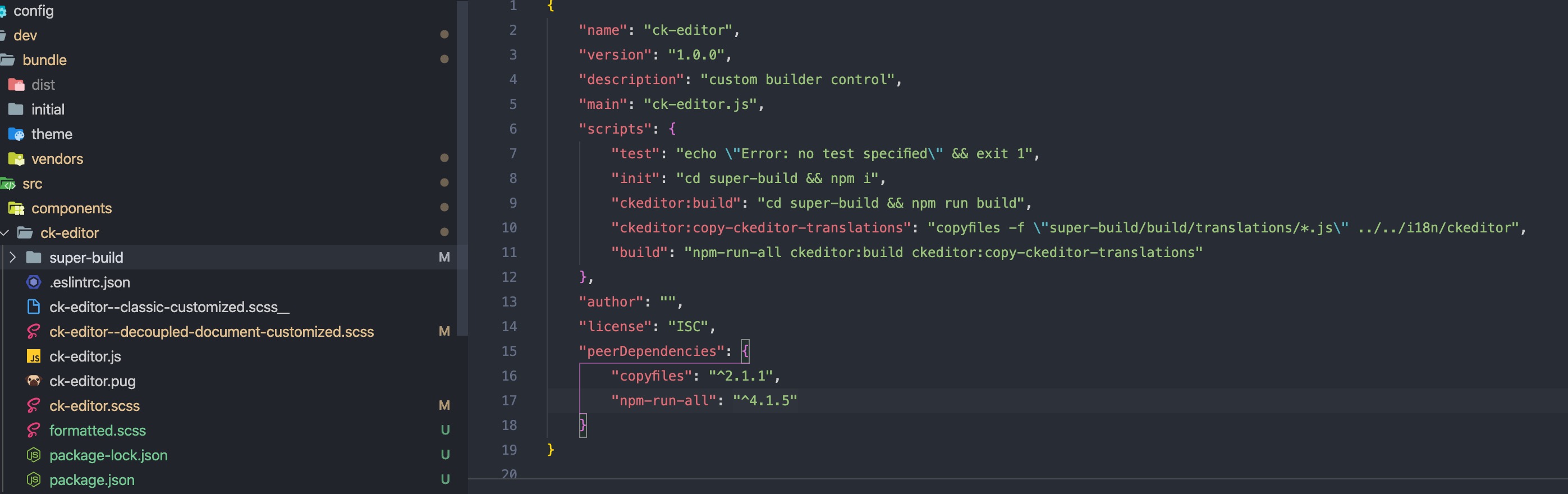Click the "peerDependencies" key
Image resolution: width=1568 pixels, height=494 pixels.
(x=652, y=351)
